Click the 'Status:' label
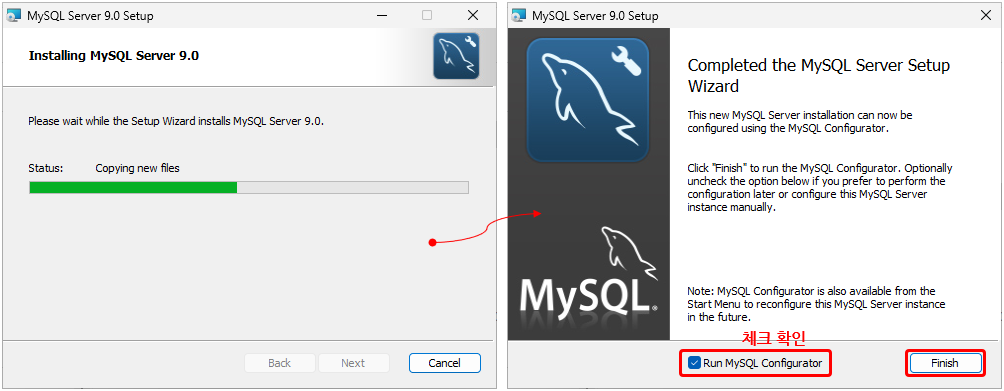The width and height of the screenshot is (1004, 391). 46,168
